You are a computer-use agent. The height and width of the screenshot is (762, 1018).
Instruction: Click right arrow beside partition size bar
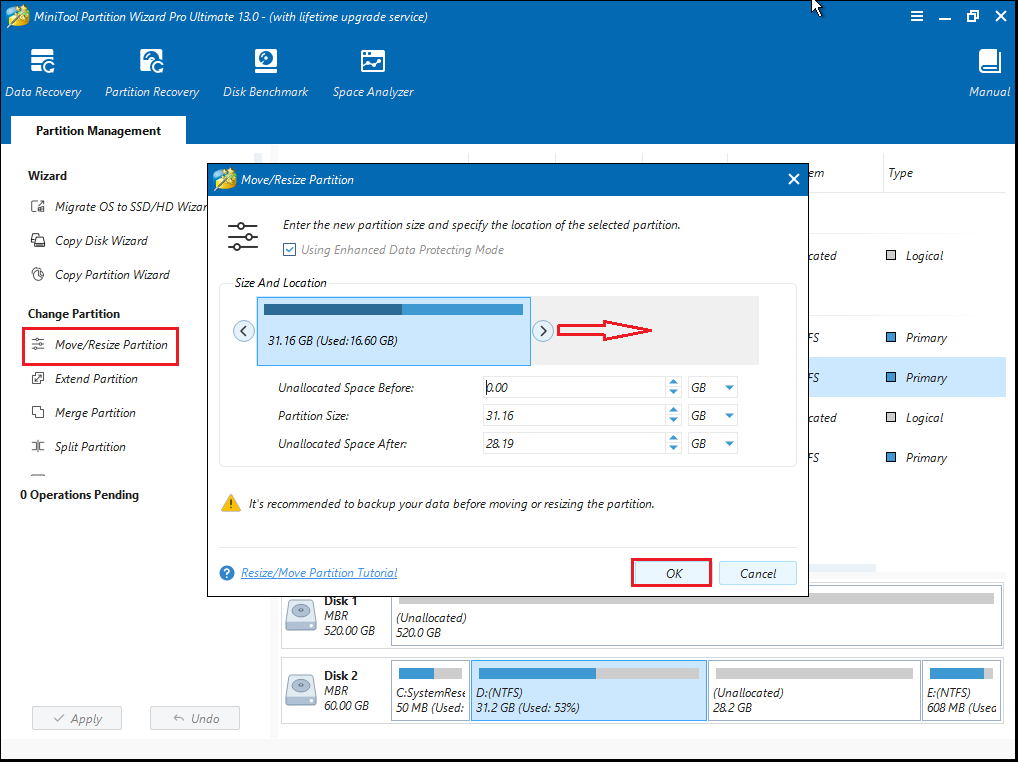point(542,331)
